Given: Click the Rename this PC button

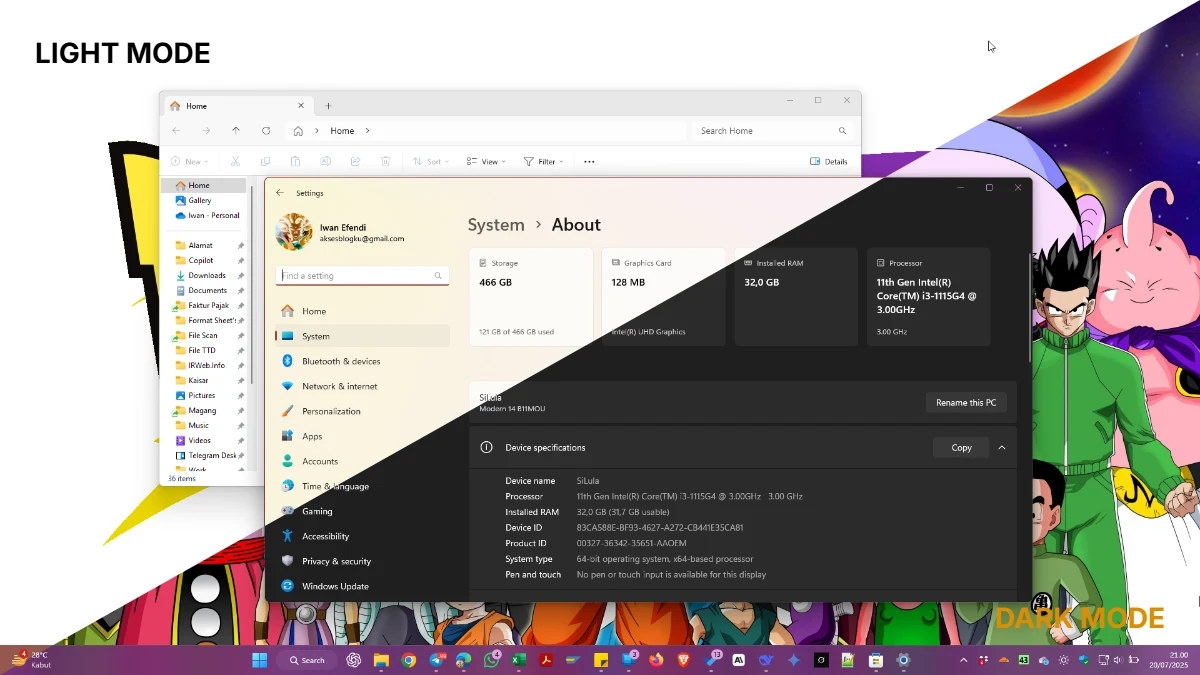Looking at the screenshot, I should click(x=965, y=402).
